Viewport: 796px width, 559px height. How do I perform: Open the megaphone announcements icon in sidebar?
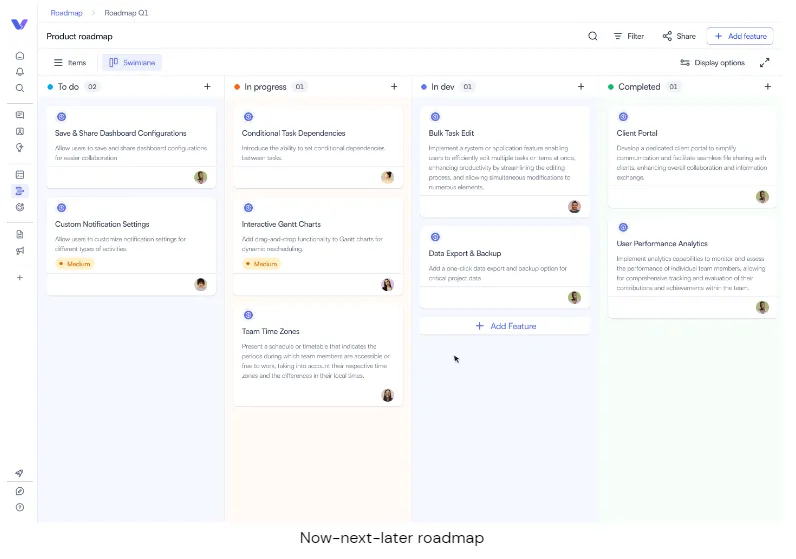coord(20,251)
